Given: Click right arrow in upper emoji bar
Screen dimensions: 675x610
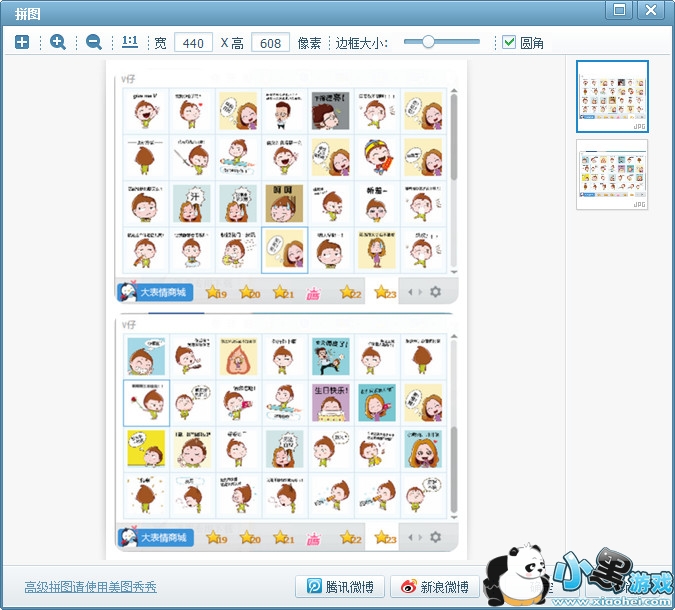Looking at the screenshot, I should coord(420,292).
